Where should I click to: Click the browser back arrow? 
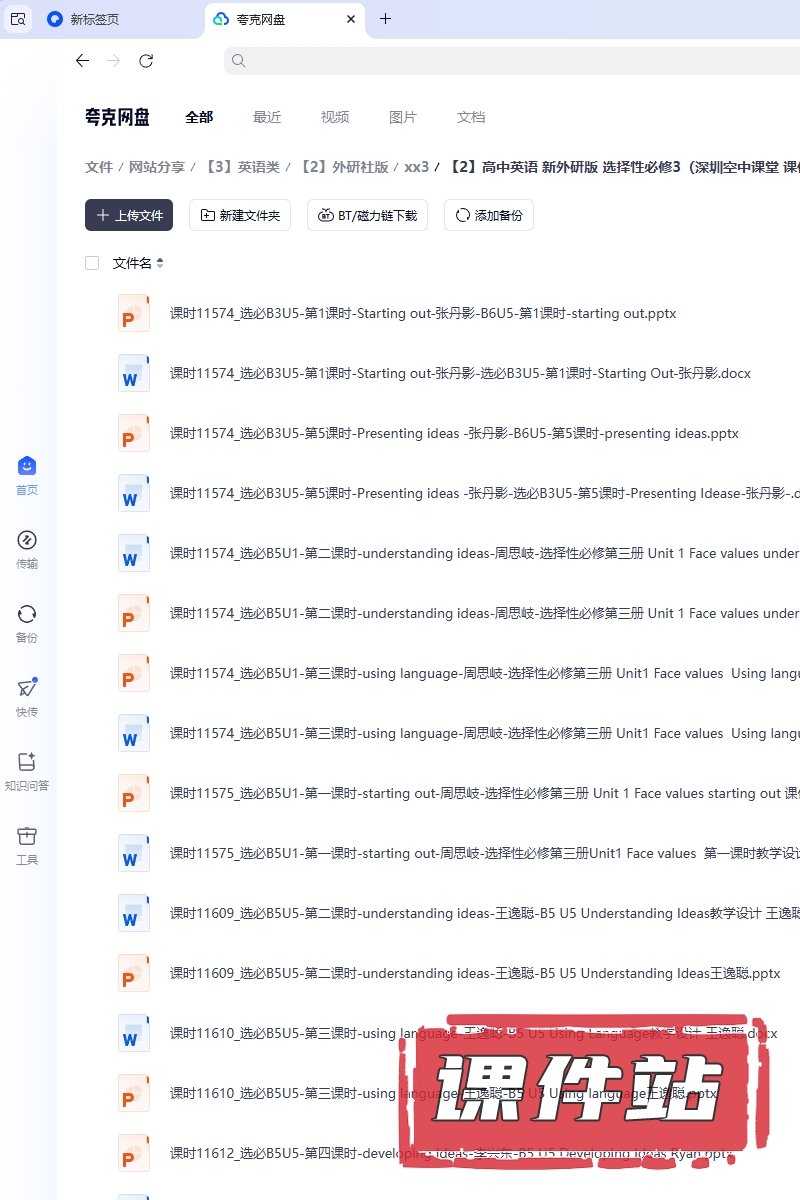coord(82,61)
